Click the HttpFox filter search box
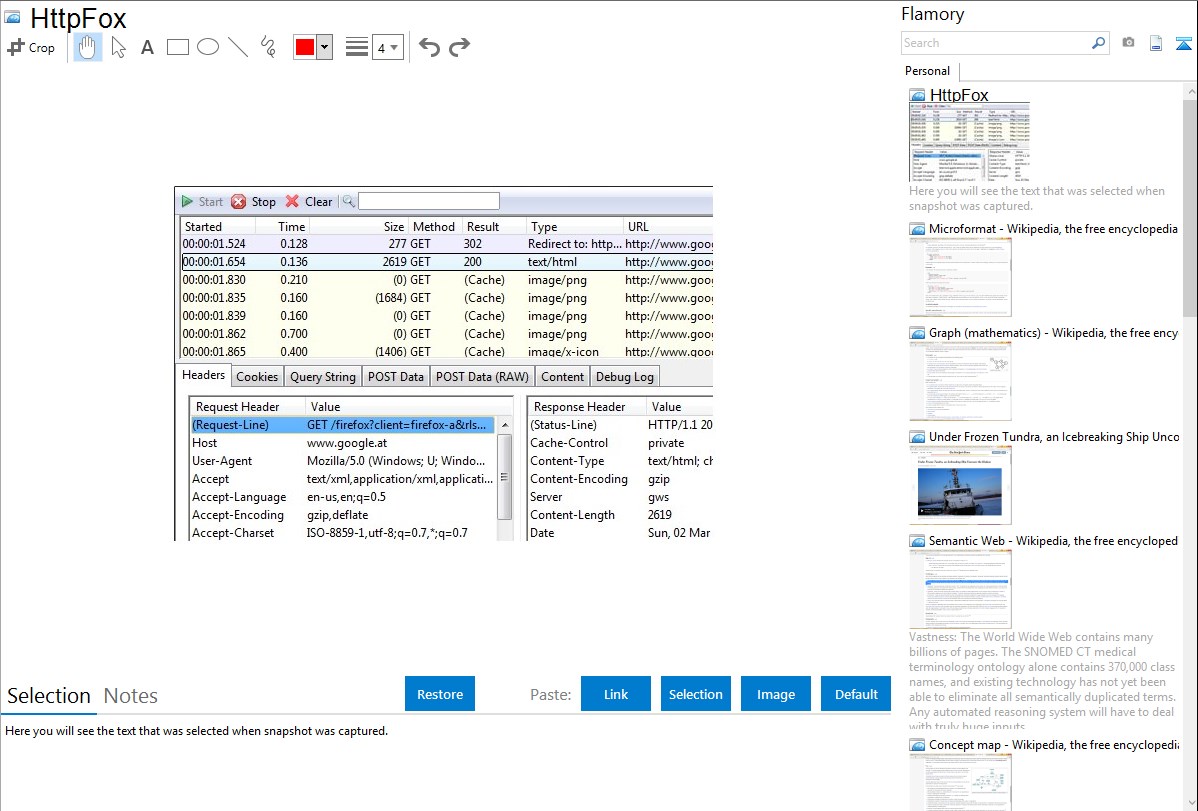Screen dimensions: 1198x811 [x=429, y=202]
